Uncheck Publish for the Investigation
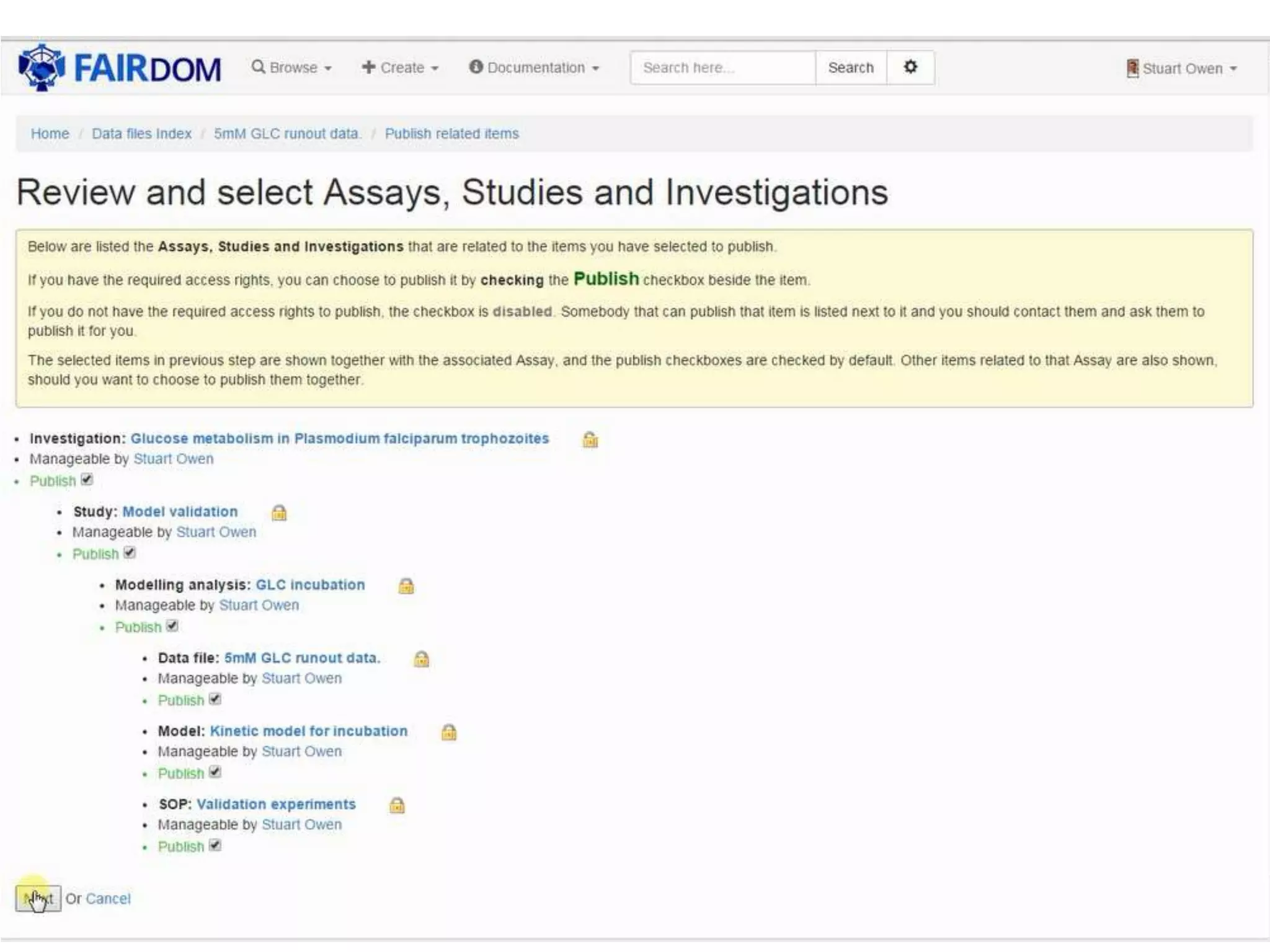 click(87, 480)
